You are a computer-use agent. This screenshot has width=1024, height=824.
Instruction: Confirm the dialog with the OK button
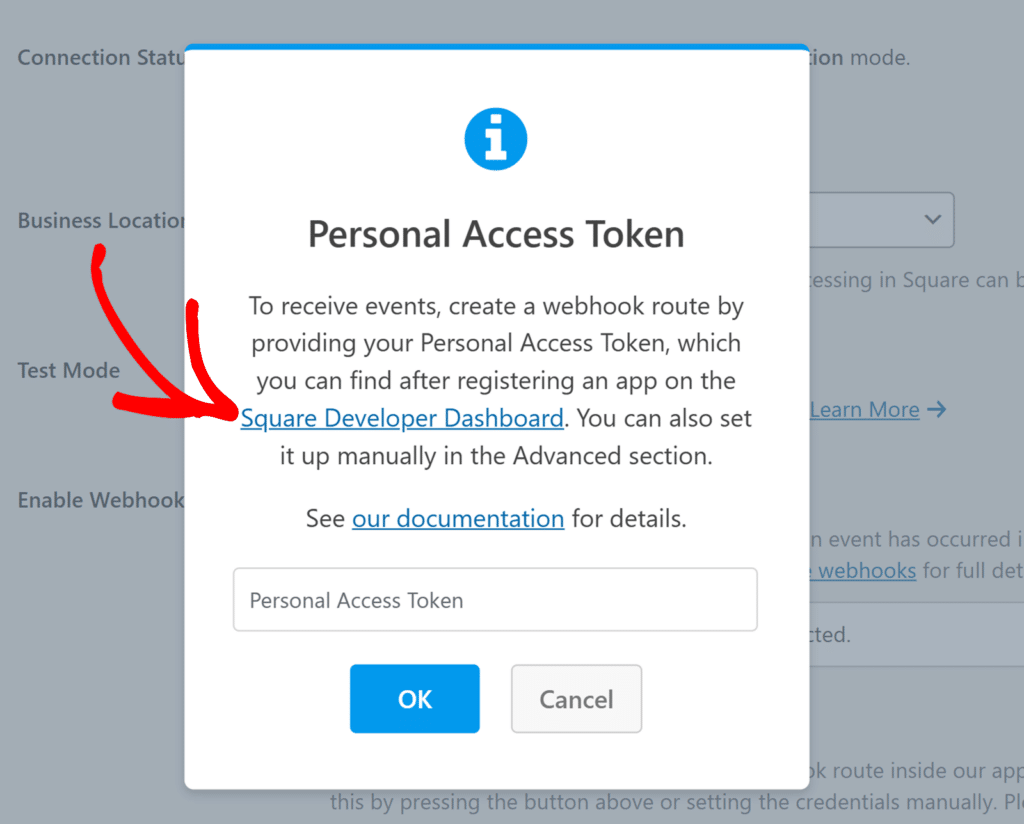[x=415, y=699]
